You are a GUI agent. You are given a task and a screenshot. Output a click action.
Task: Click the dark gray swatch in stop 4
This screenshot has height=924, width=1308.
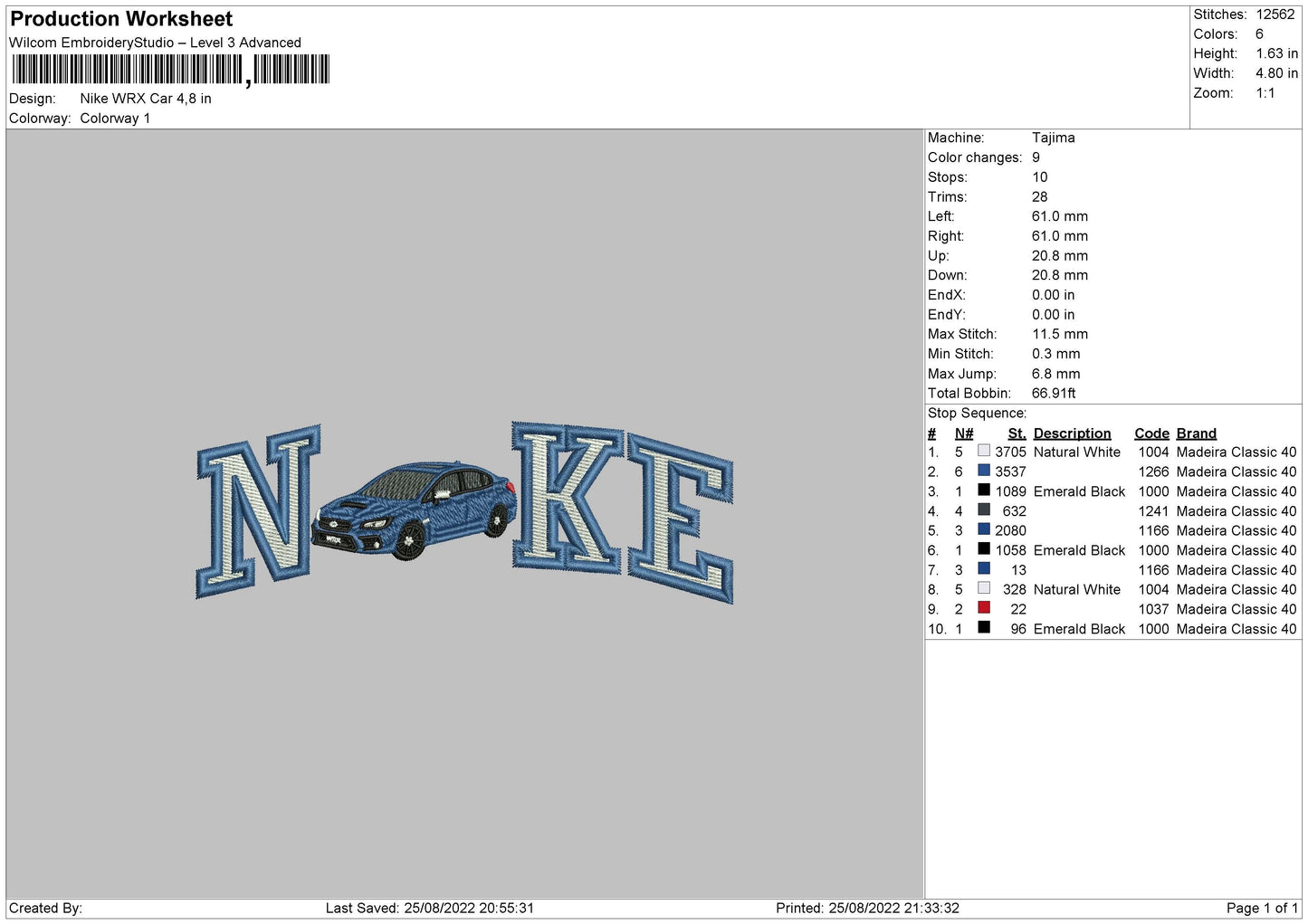point(984,510)
